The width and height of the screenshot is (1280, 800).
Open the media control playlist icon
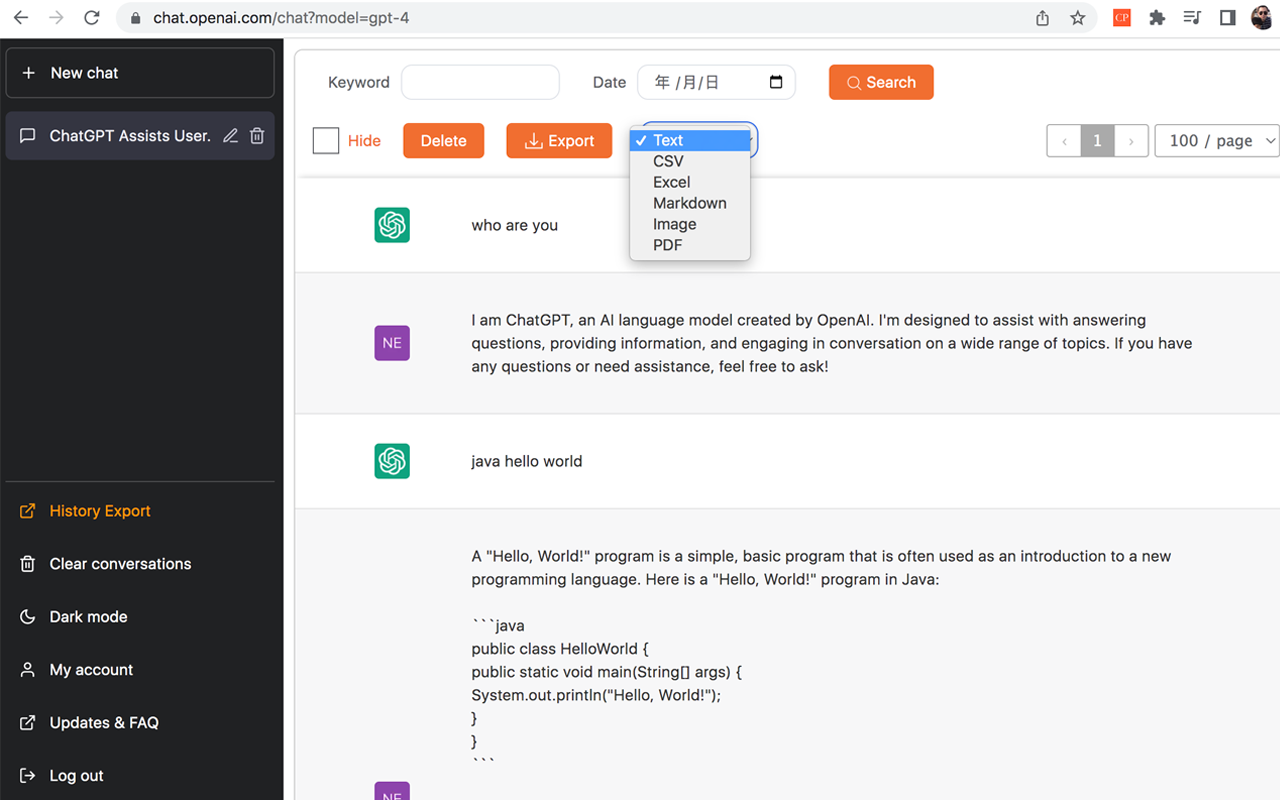tap(1192, 18)
